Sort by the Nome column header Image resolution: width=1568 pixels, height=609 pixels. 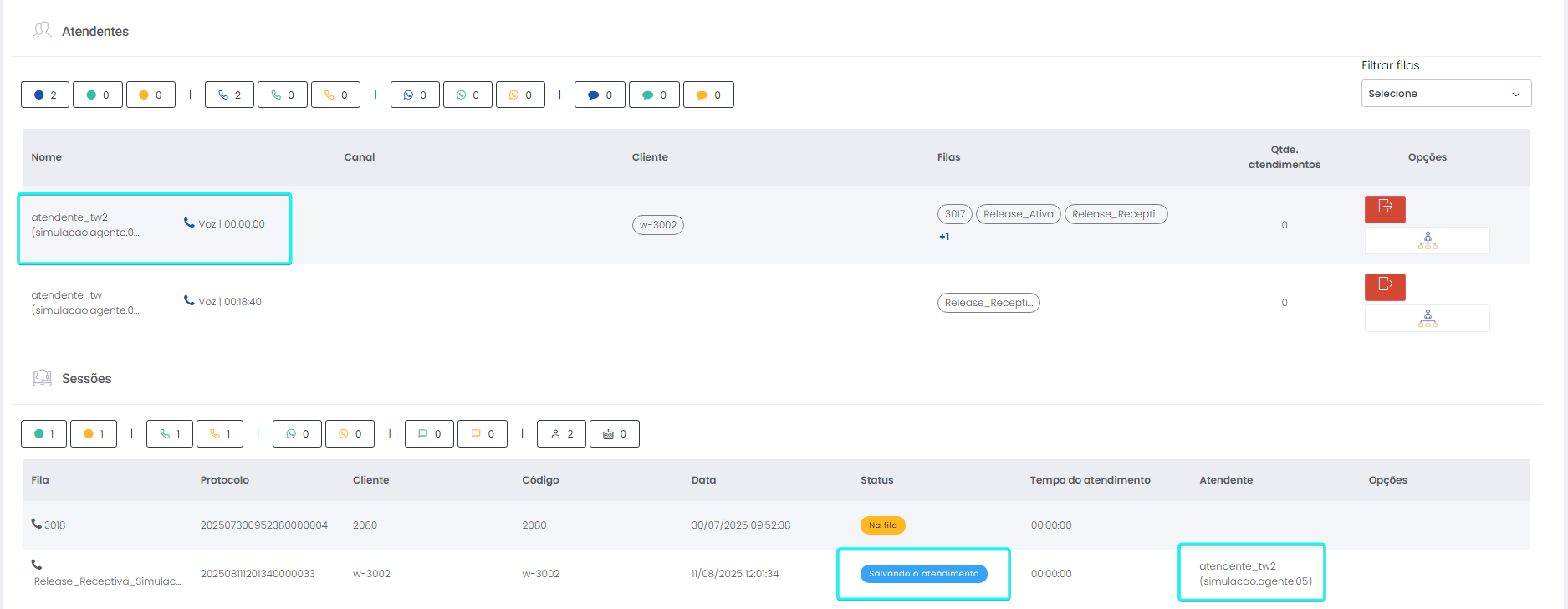(x=47, y=157)
